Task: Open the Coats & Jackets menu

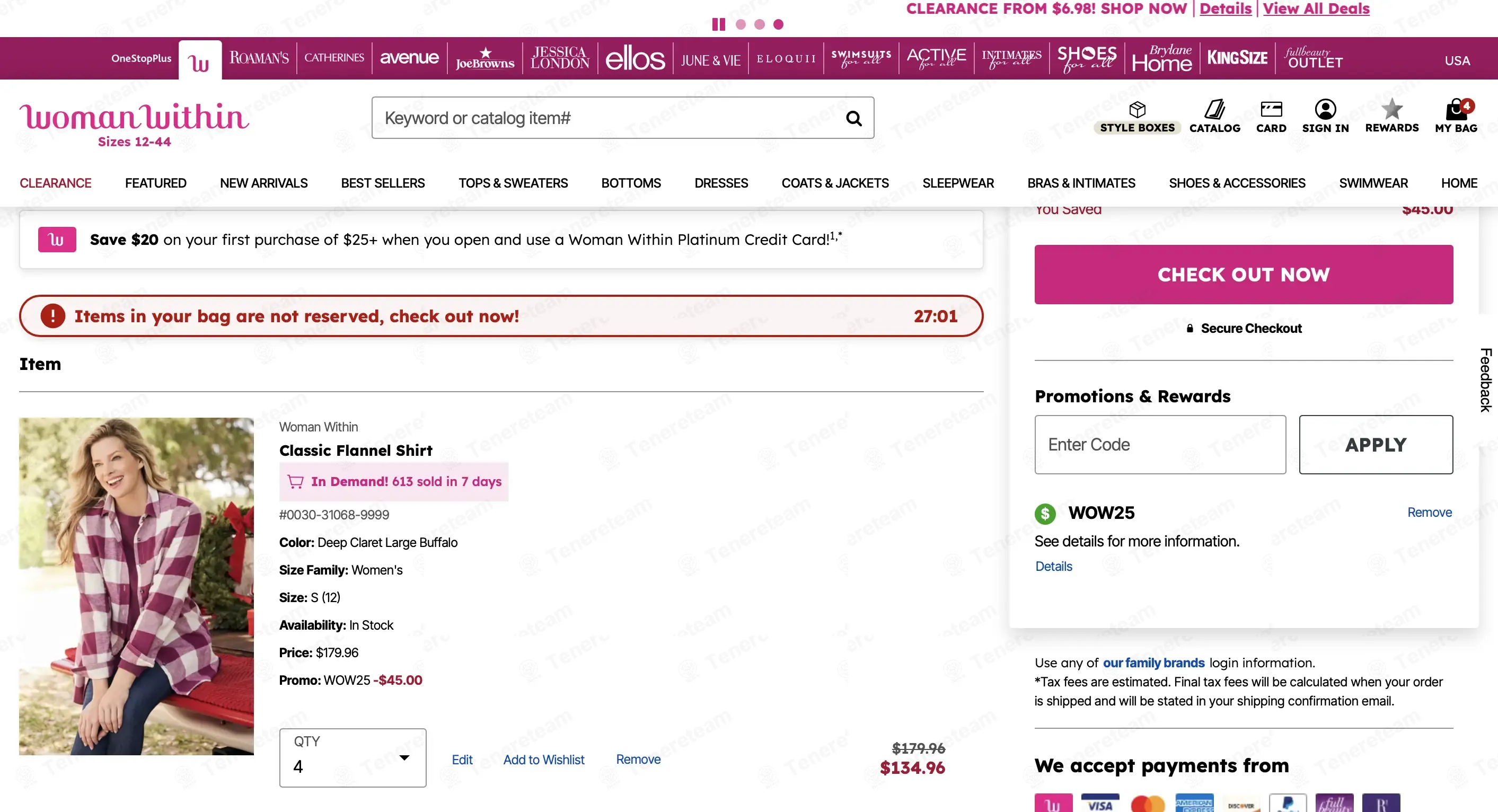Action: coord(835,183)
